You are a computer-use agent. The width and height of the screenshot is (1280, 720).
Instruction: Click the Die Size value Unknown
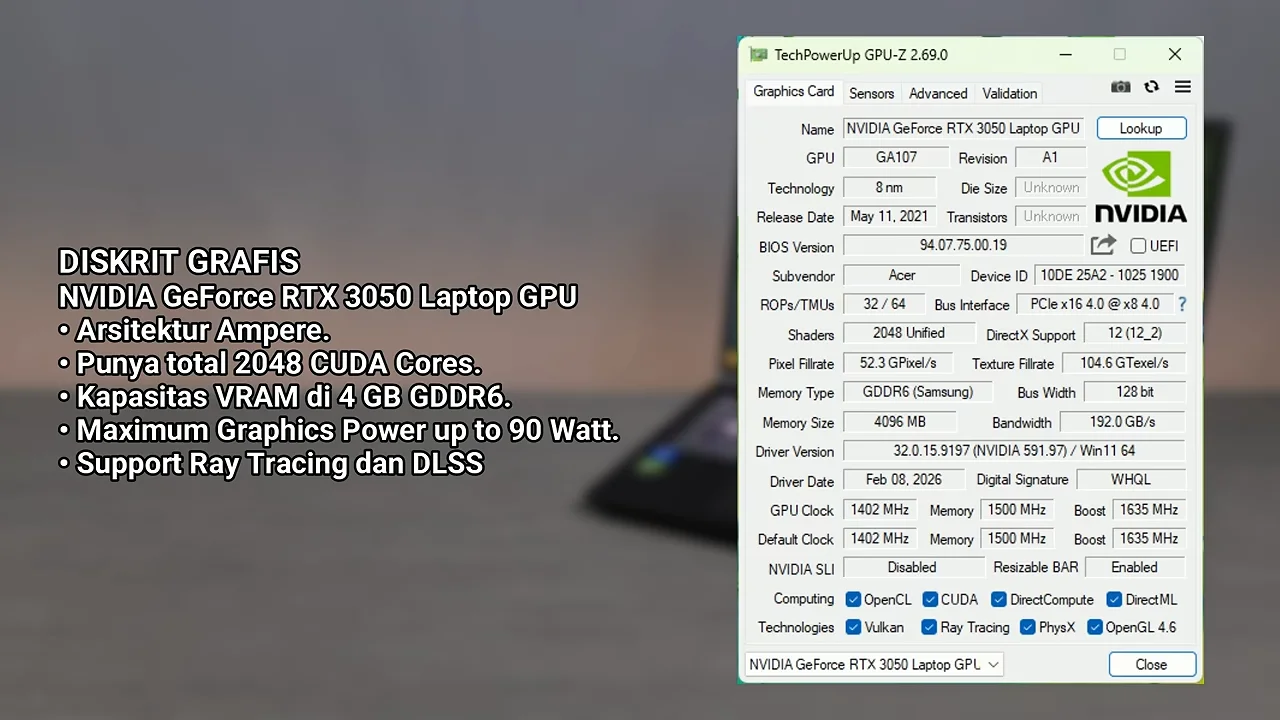[1051, 187]
